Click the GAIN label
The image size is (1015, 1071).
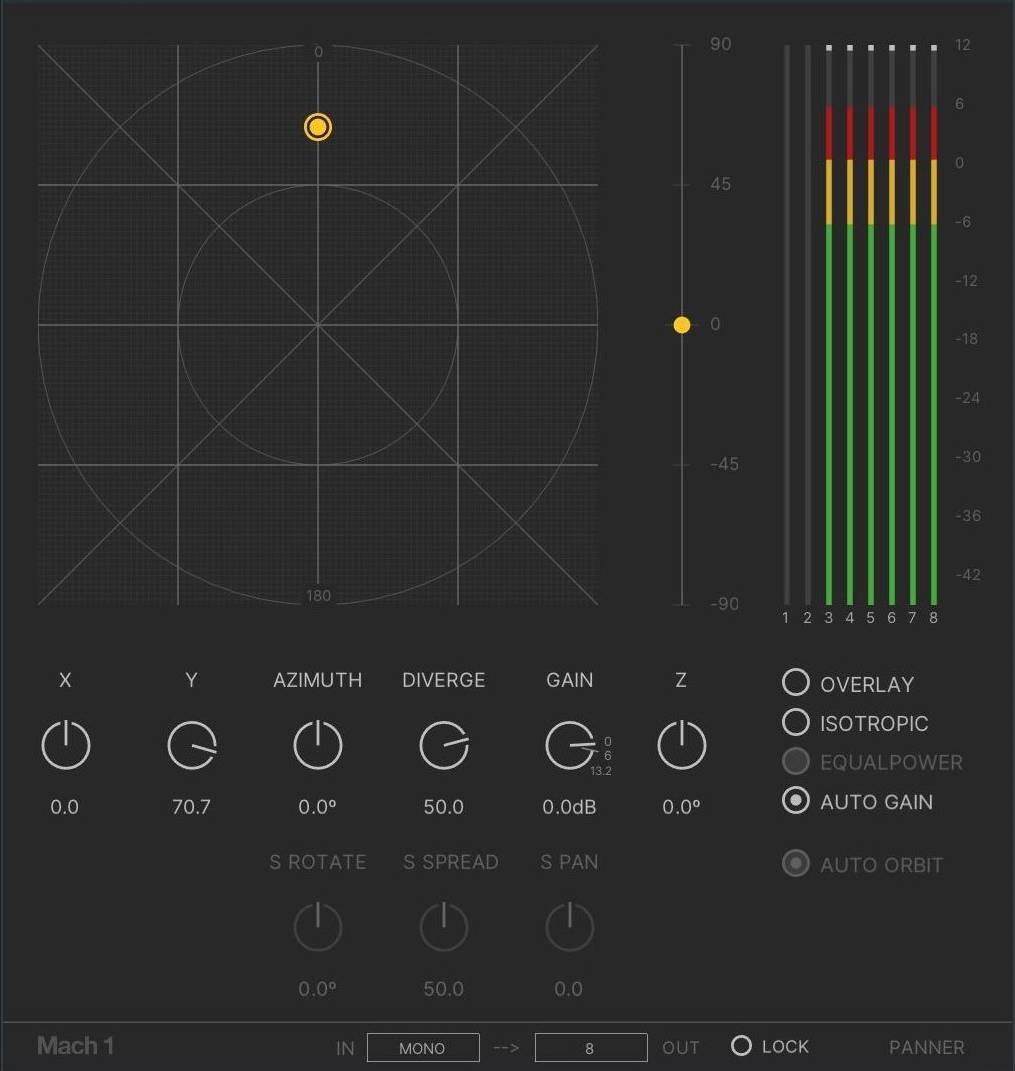[x=570, y=680]
